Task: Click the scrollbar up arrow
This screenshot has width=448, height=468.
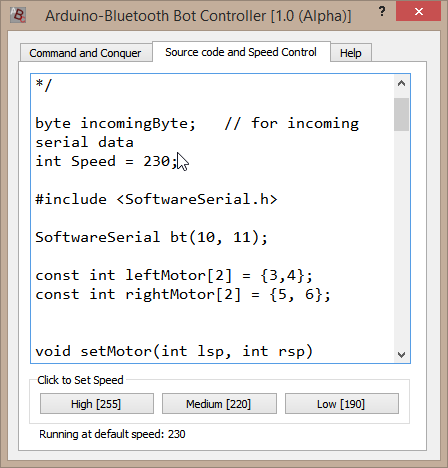Action: (x=401, y=83)
